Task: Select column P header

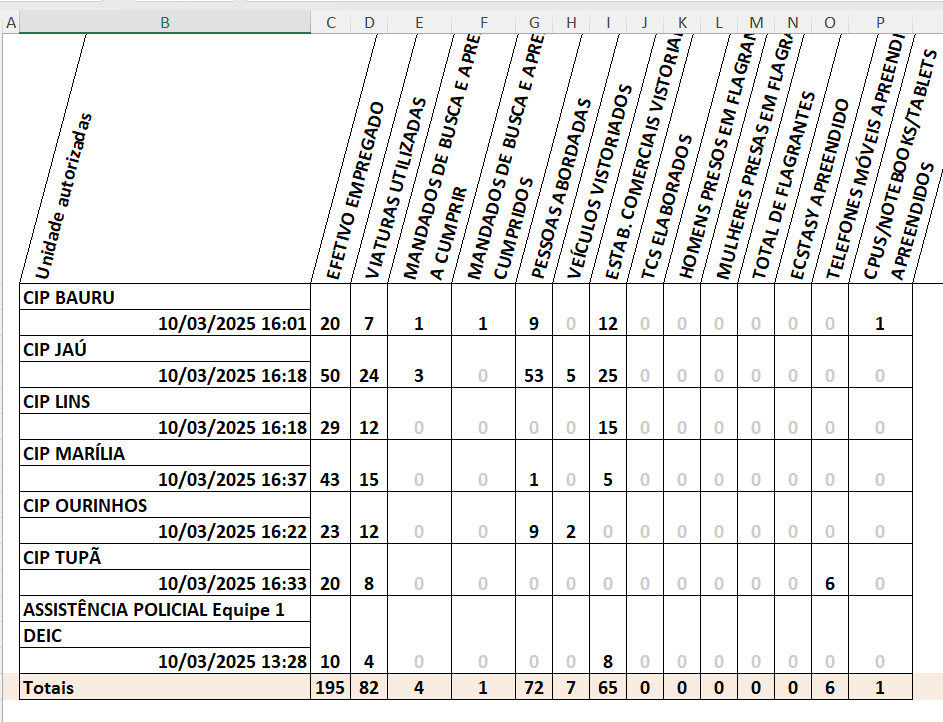Action: [x=880, y=22]
